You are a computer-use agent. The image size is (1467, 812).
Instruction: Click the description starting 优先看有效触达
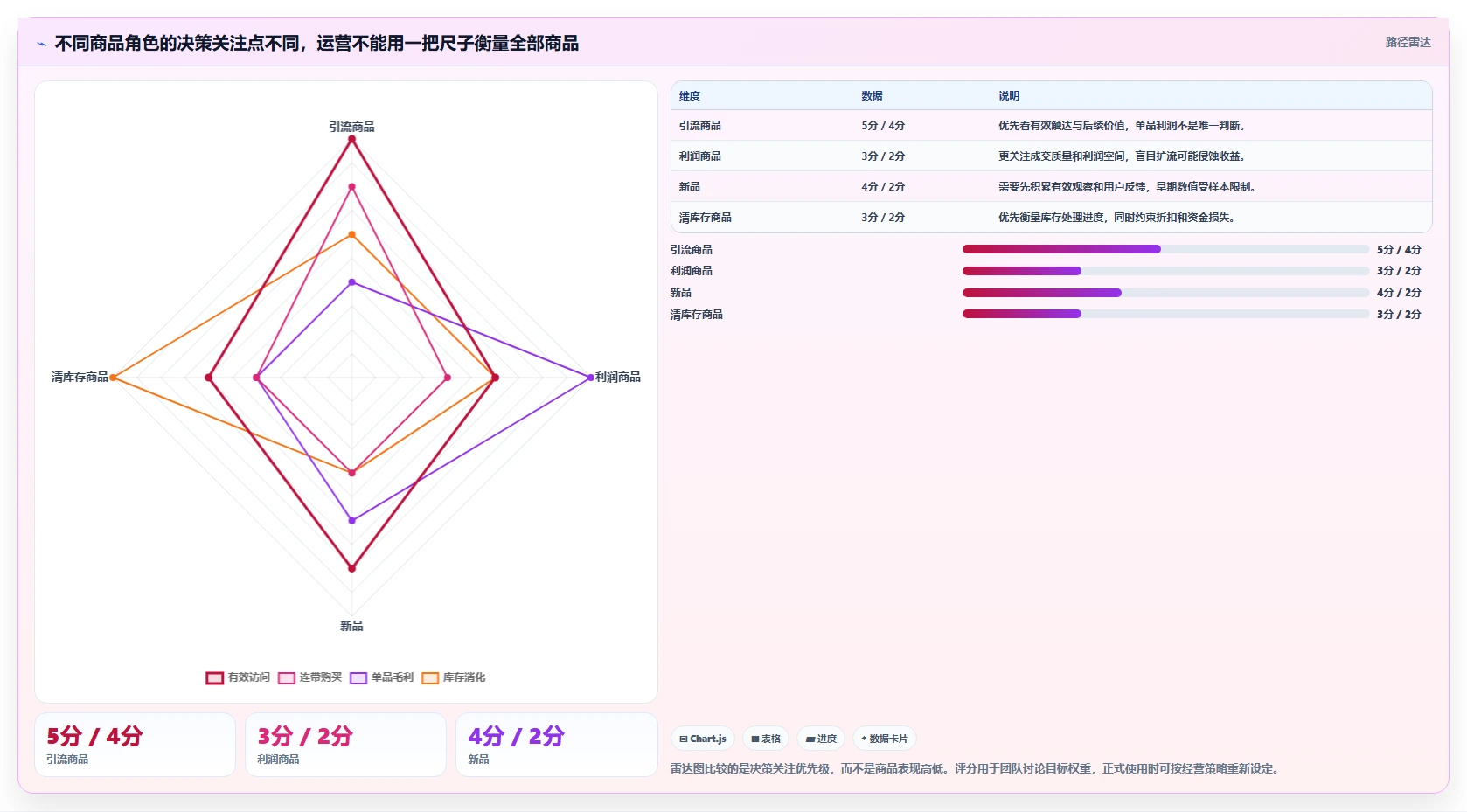[x=1123, y=126]
